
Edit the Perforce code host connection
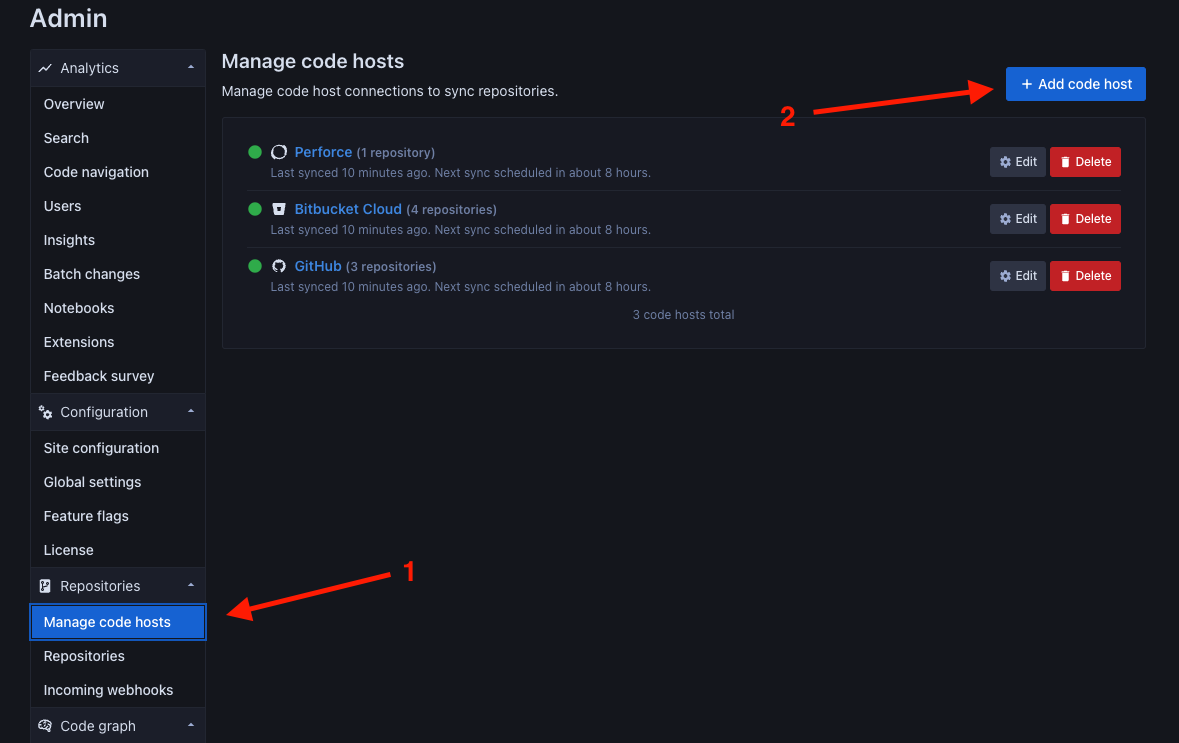[x=1017, y=162]
